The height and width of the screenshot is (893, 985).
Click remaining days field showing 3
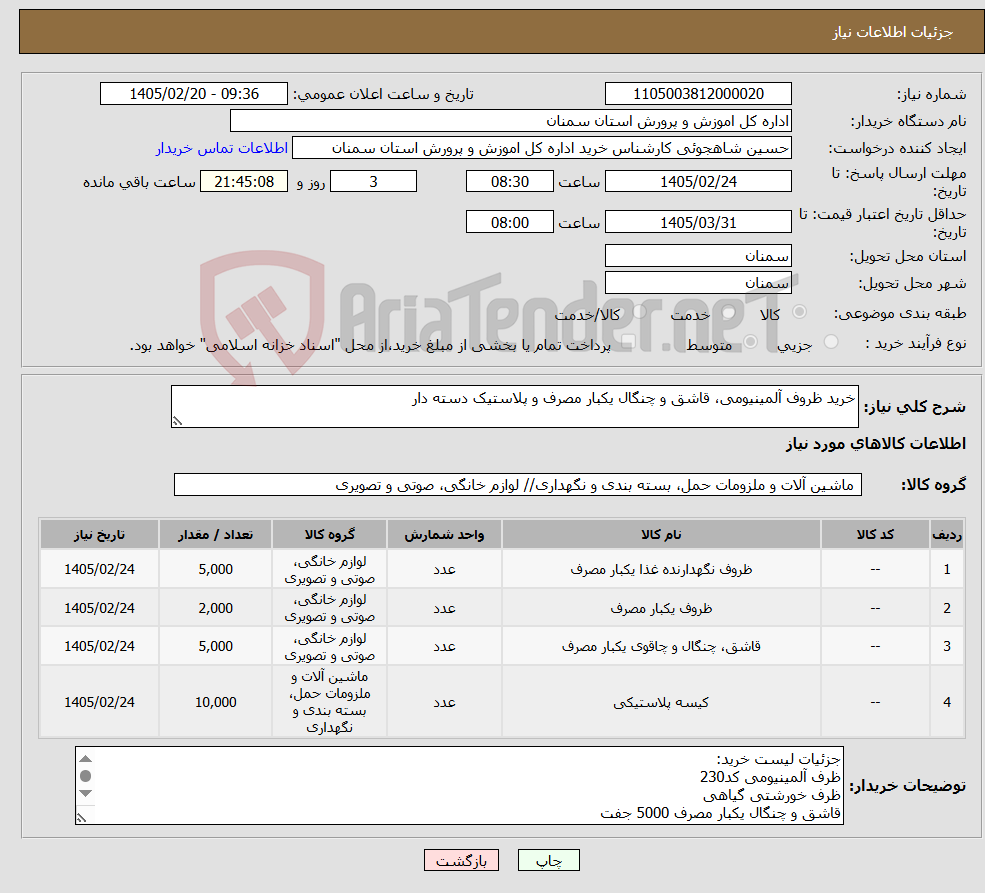pos(373,182)
